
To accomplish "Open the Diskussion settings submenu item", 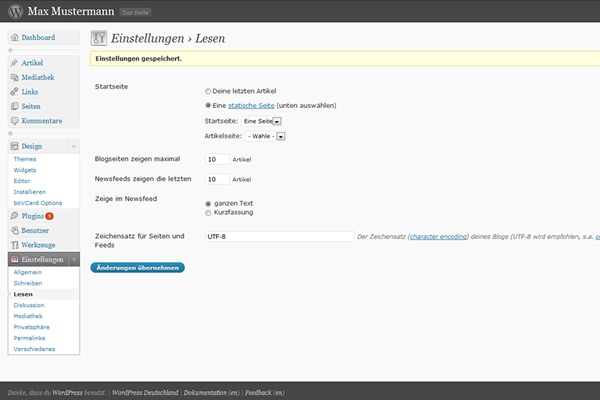I will coord(29,305).
